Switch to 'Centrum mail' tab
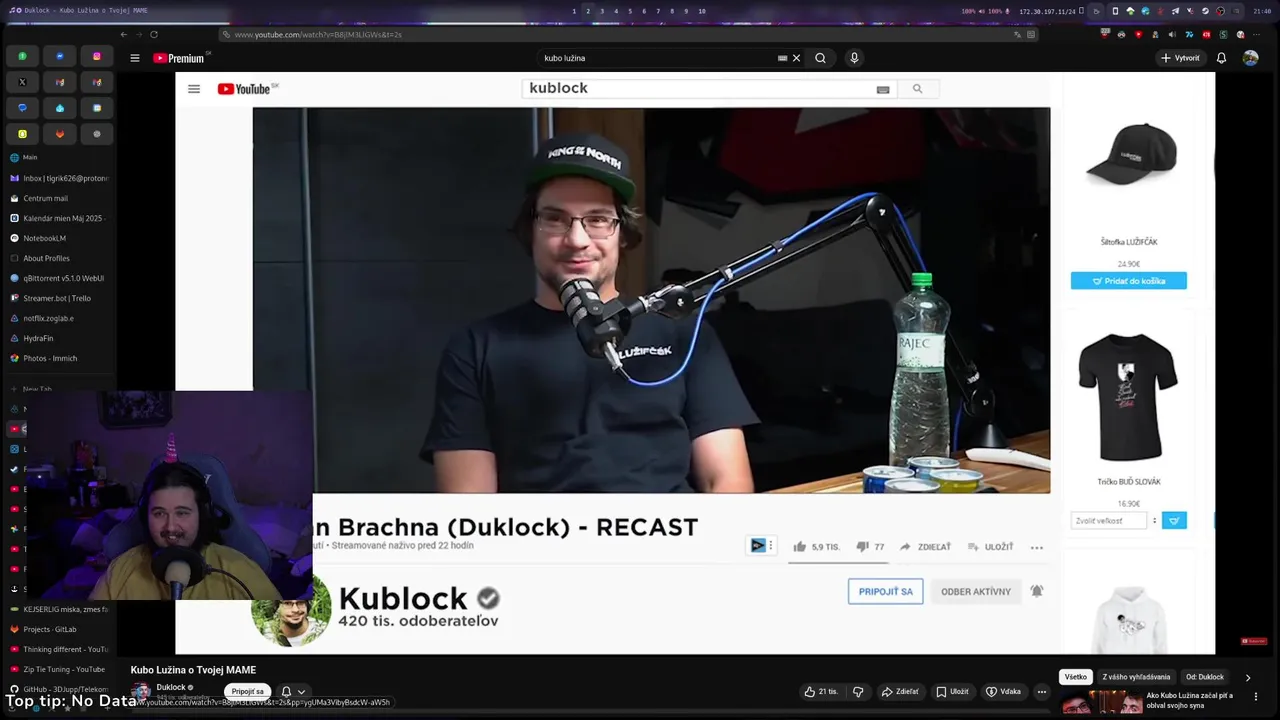Viewport: 1280px width, 720px height. [58, 198]
